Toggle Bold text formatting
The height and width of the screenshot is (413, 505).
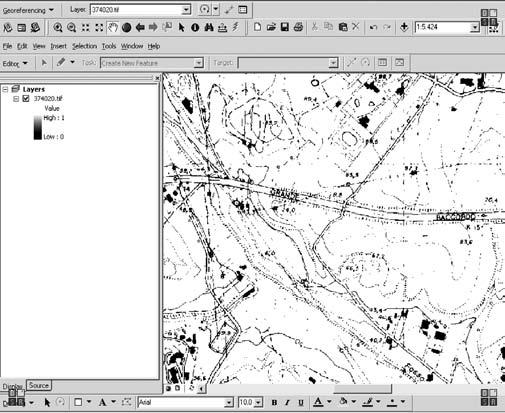[x=274, y=403]
